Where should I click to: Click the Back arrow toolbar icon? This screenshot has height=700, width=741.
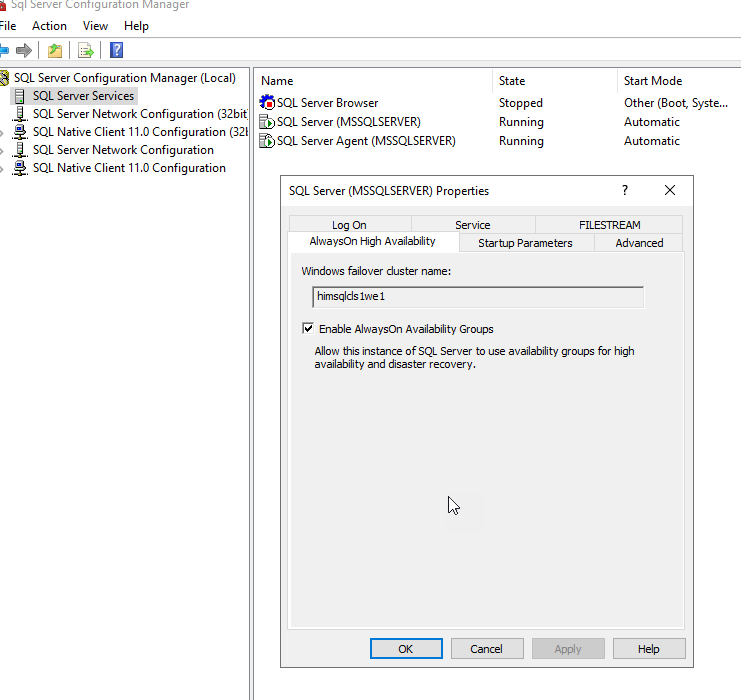point(4,50)
